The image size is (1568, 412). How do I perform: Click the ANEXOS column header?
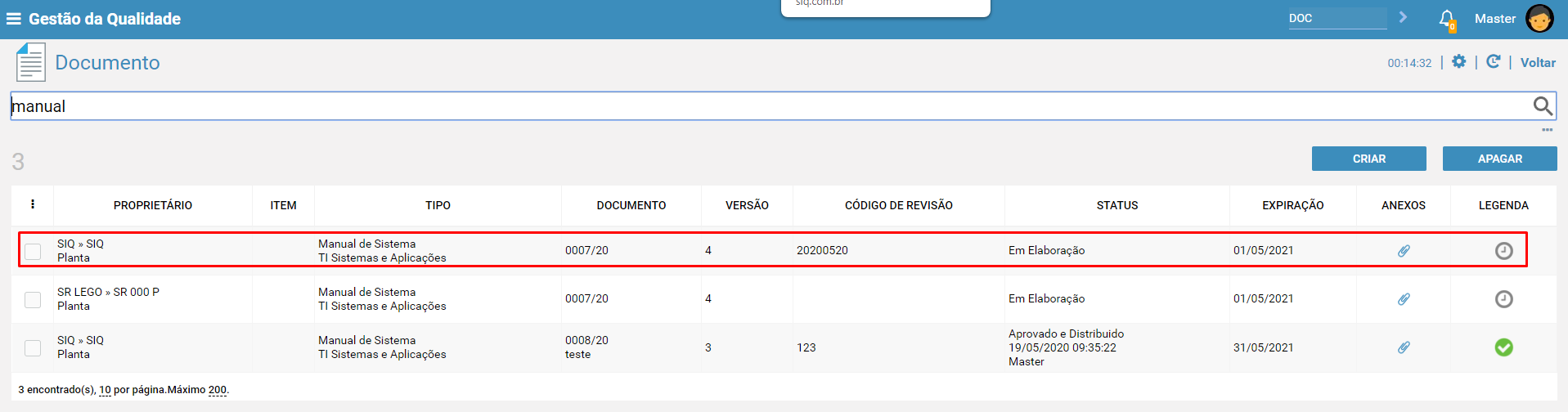(1403, 205)
